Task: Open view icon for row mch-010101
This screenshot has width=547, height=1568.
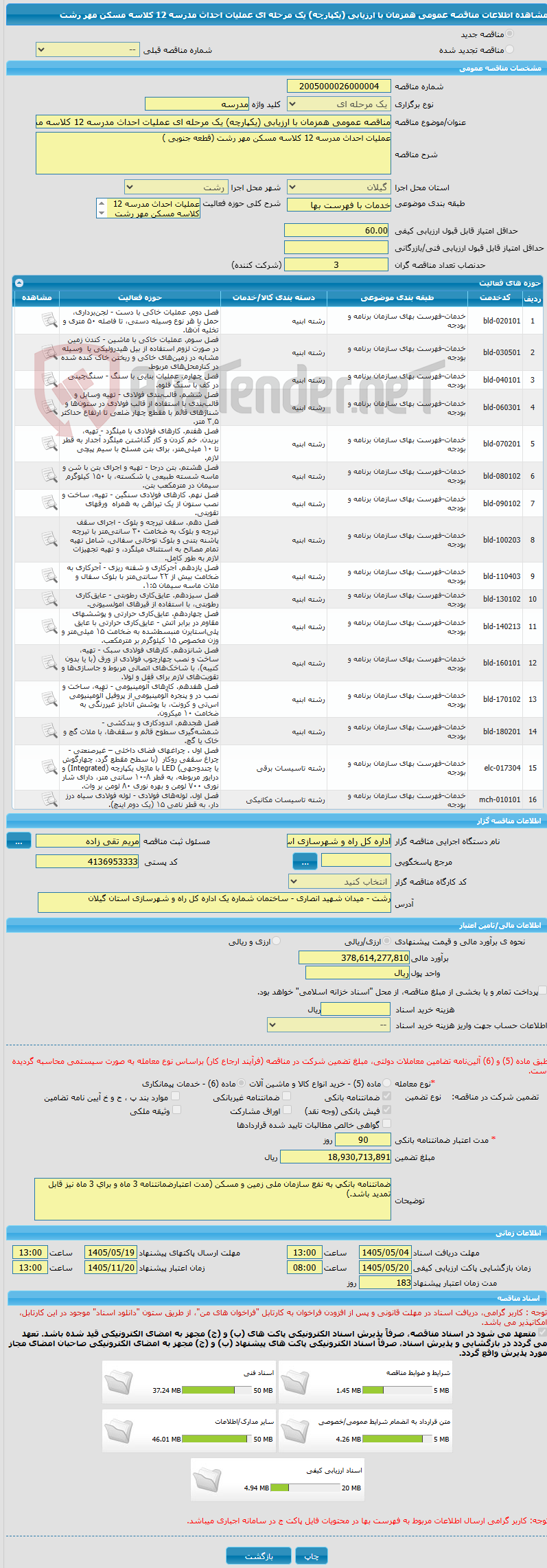Action: click(49, 799)
